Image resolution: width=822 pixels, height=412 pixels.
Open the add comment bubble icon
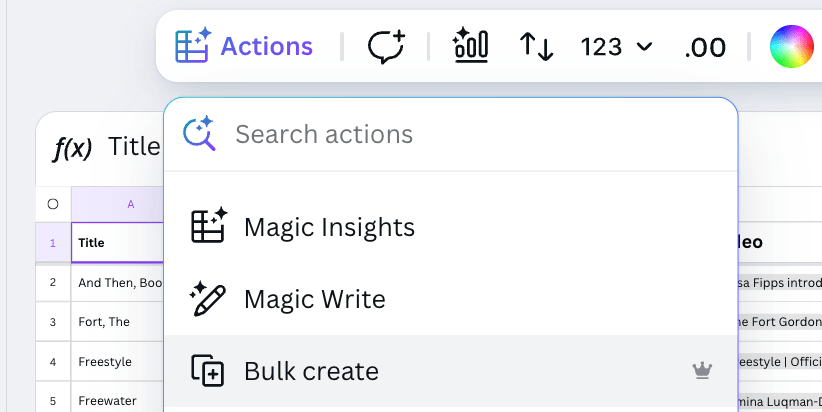pos(386,46)
